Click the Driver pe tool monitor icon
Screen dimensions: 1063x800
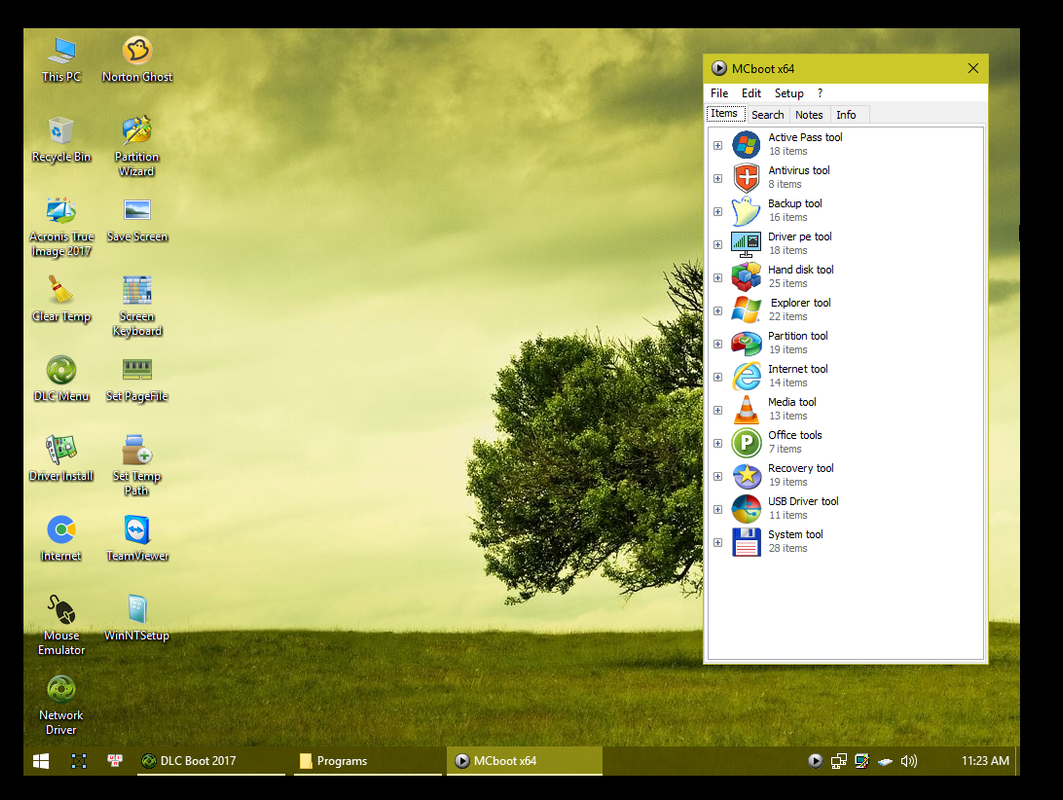click(x=746, y=244)
